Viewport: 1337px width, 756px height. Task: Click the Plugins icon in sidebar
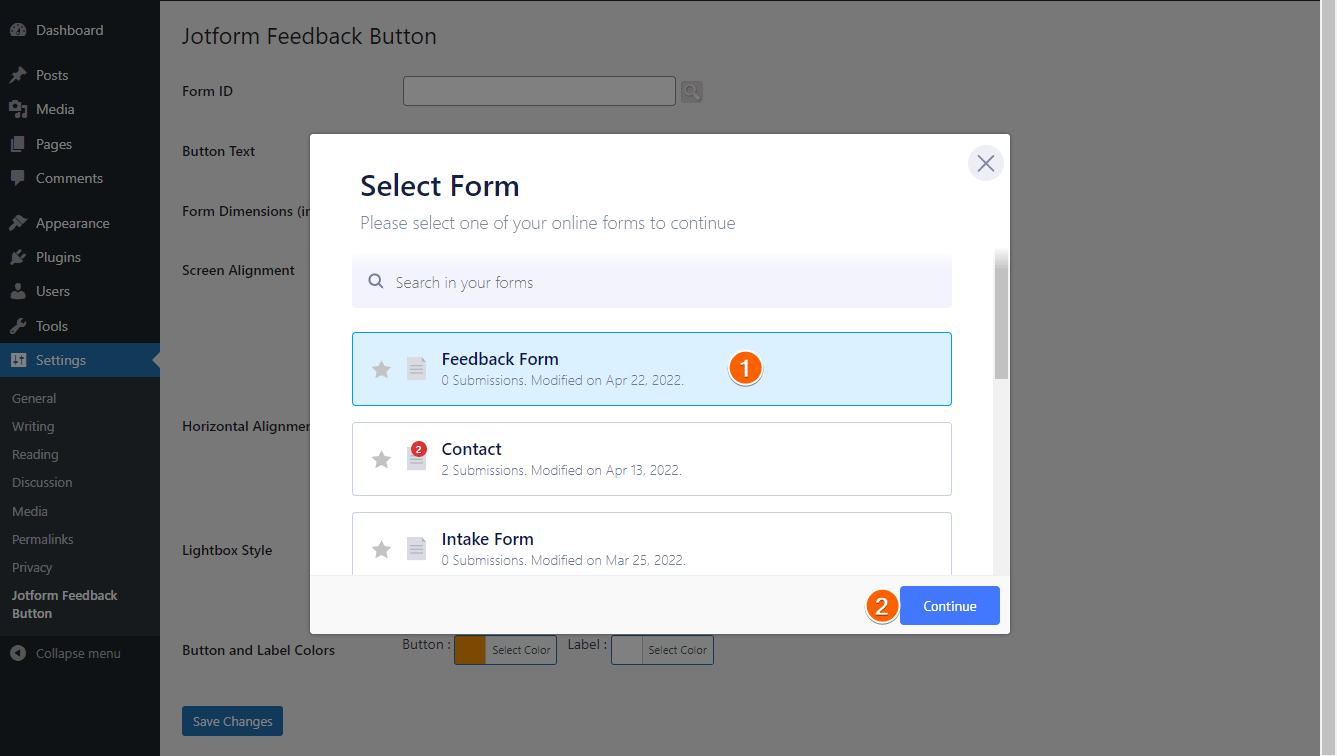click(18, 258)
